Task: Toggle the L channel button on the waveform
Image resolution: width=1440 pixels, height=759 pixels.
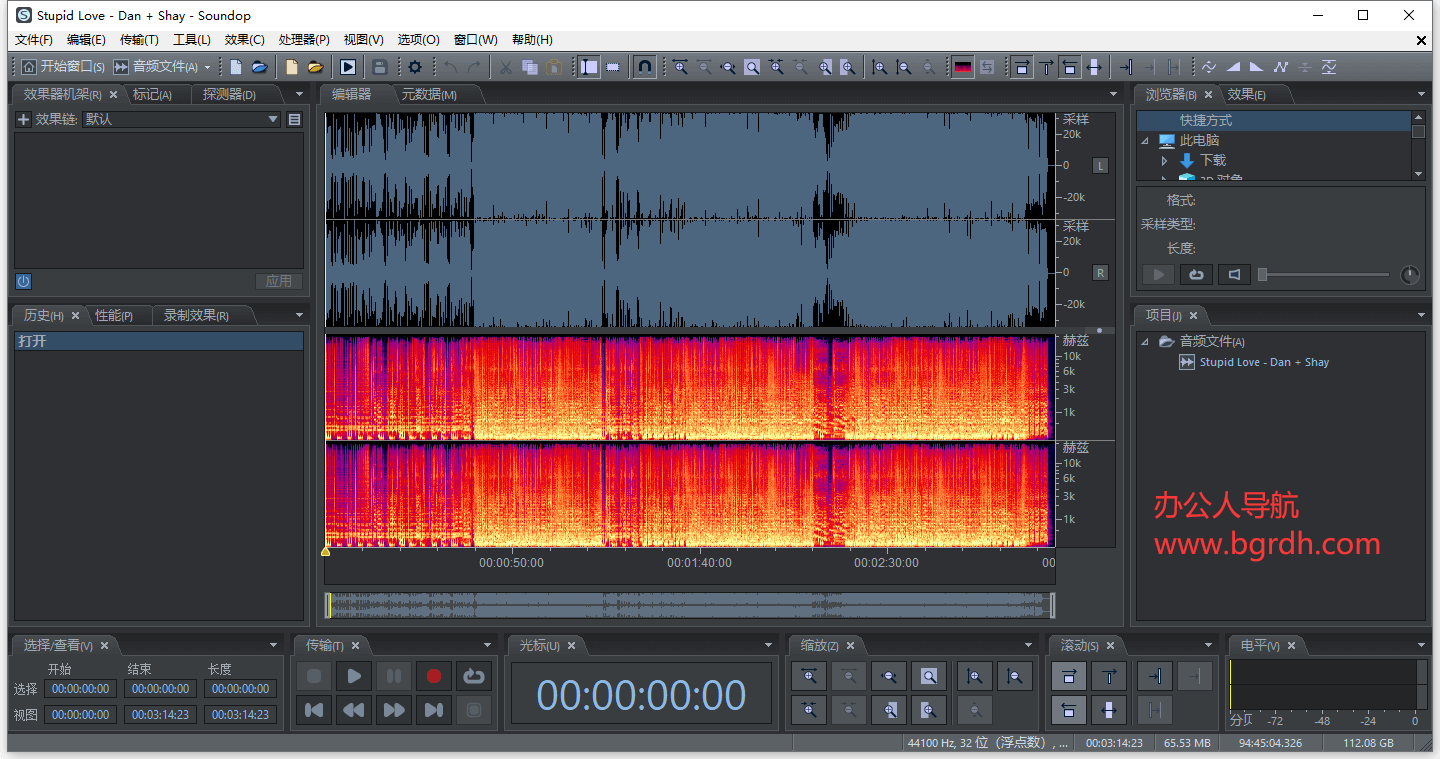Action: coord(1099,165)
